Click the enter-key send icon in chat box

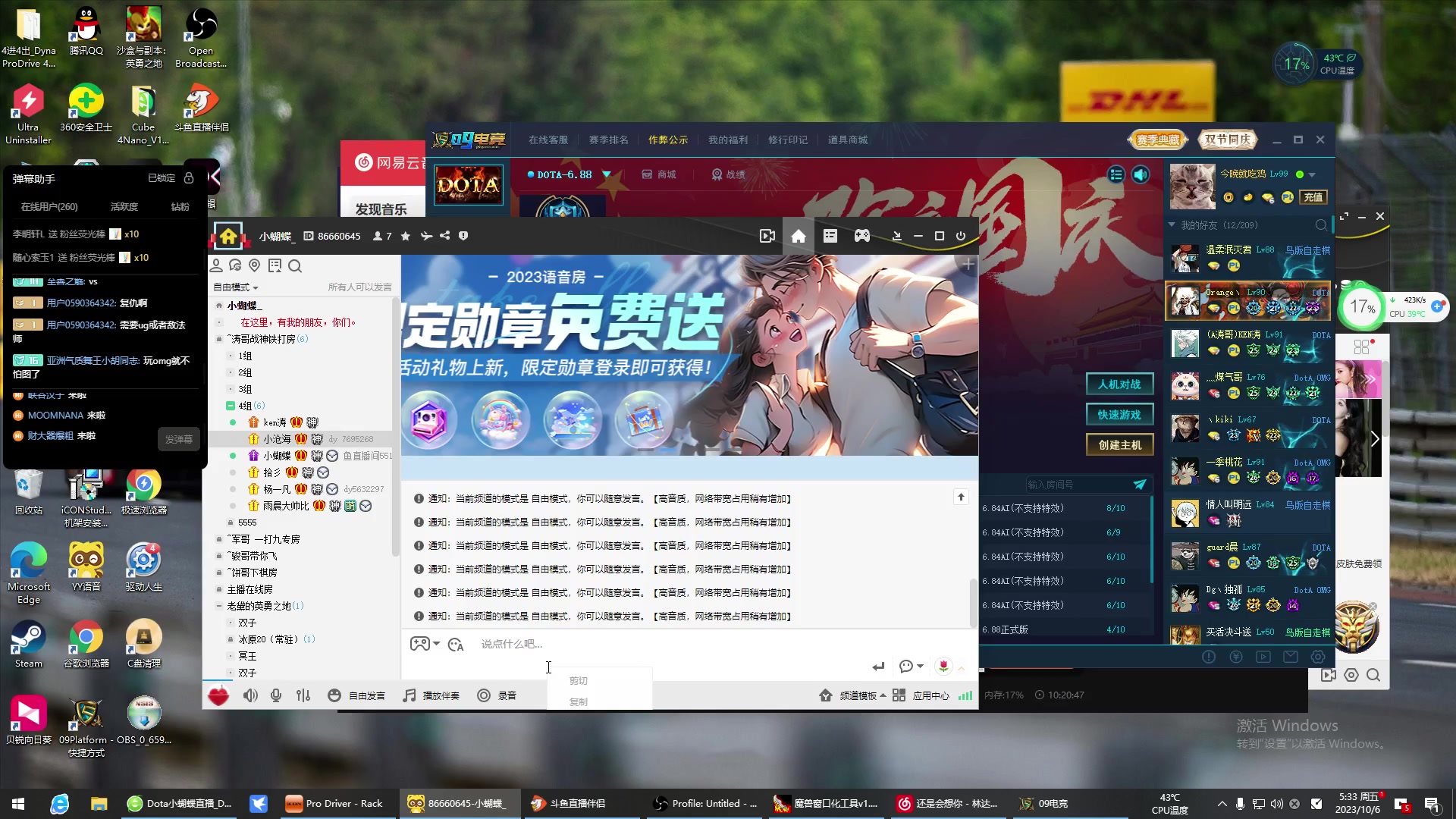[x=878, y=667]
